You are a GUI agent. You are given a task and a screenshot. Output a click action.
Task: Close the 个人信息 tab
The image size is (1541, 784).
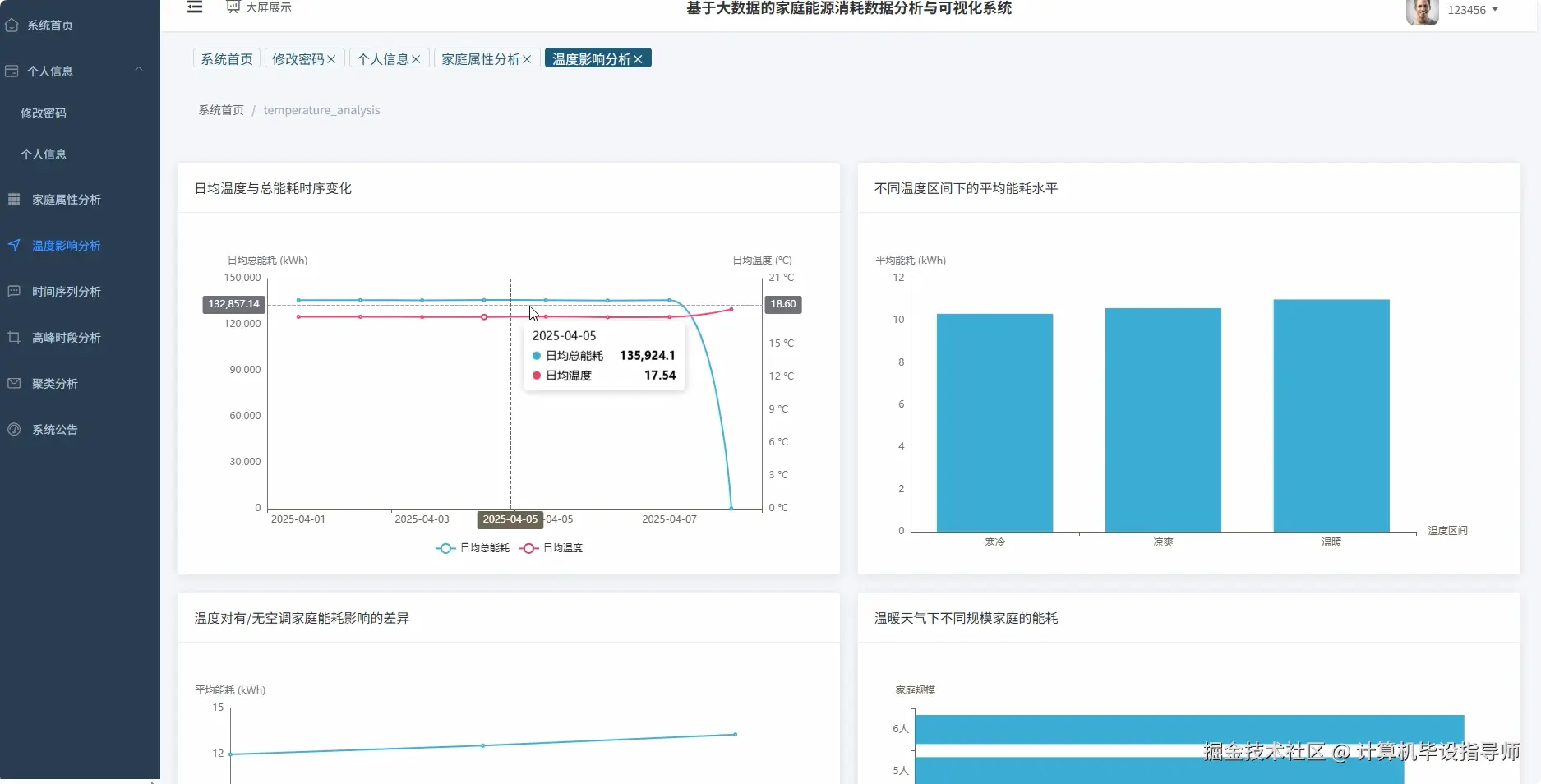416,59
